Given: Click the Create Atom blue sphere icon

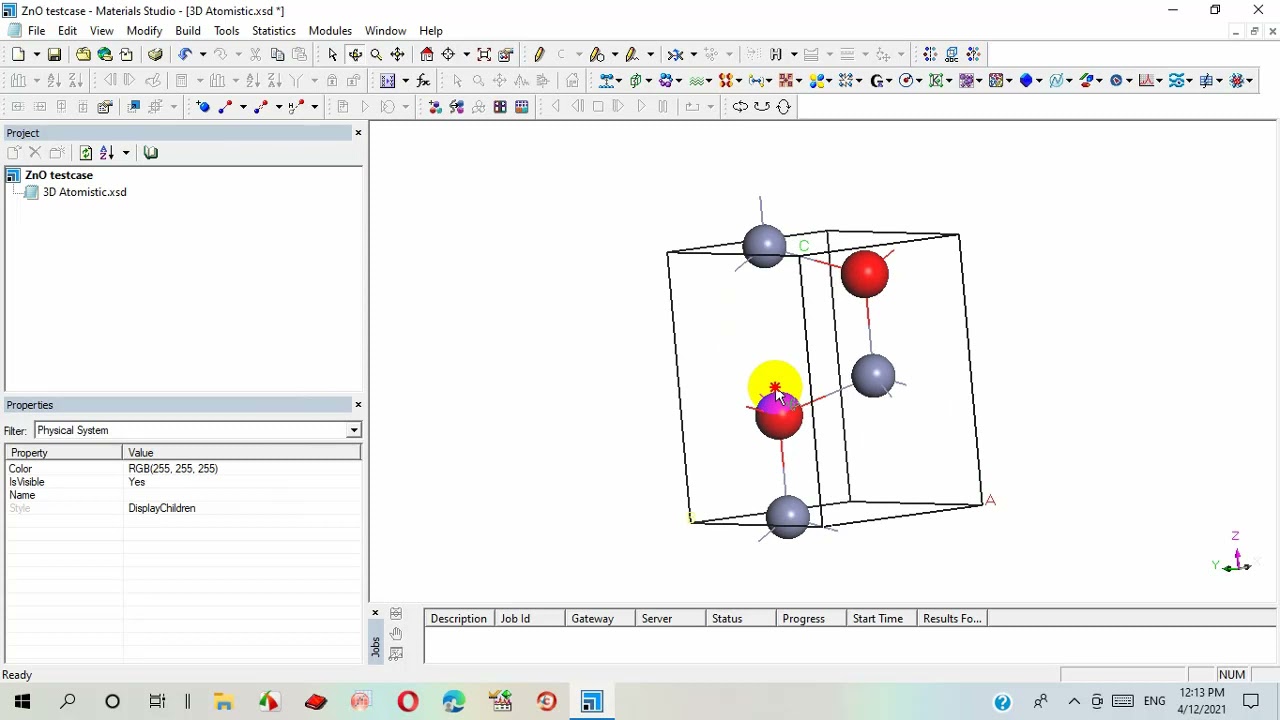Looking at the screenshot, I should [x=203, y=106].
